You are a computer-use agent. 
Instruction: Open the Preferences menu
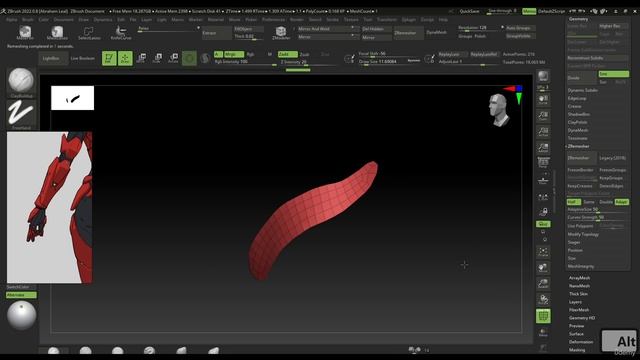pyautogui.click(x=273, y=20)
